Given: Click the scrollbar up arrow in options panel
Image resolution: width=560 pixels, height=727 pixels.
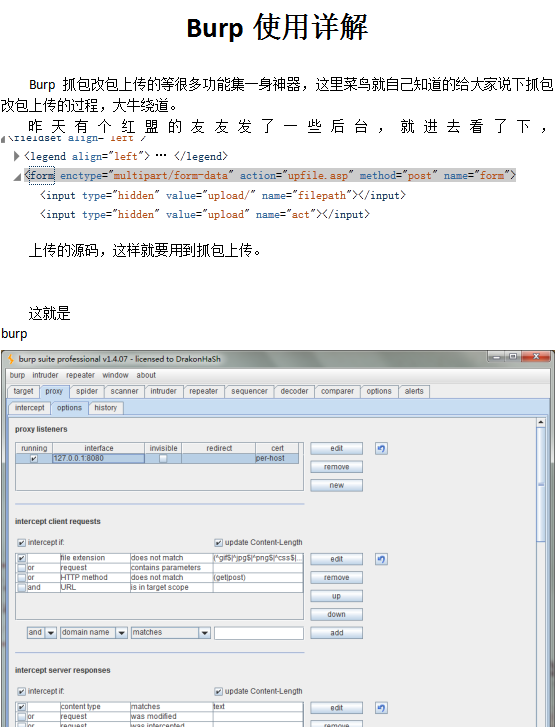Looking at the screenshot, I should point(541,422).
